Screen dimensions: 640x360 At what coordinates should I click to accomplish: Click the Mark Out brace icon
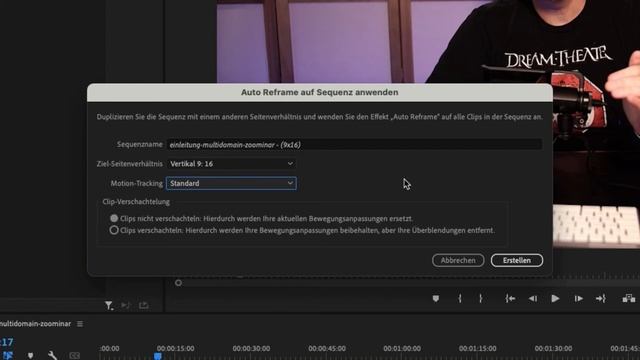481,299
